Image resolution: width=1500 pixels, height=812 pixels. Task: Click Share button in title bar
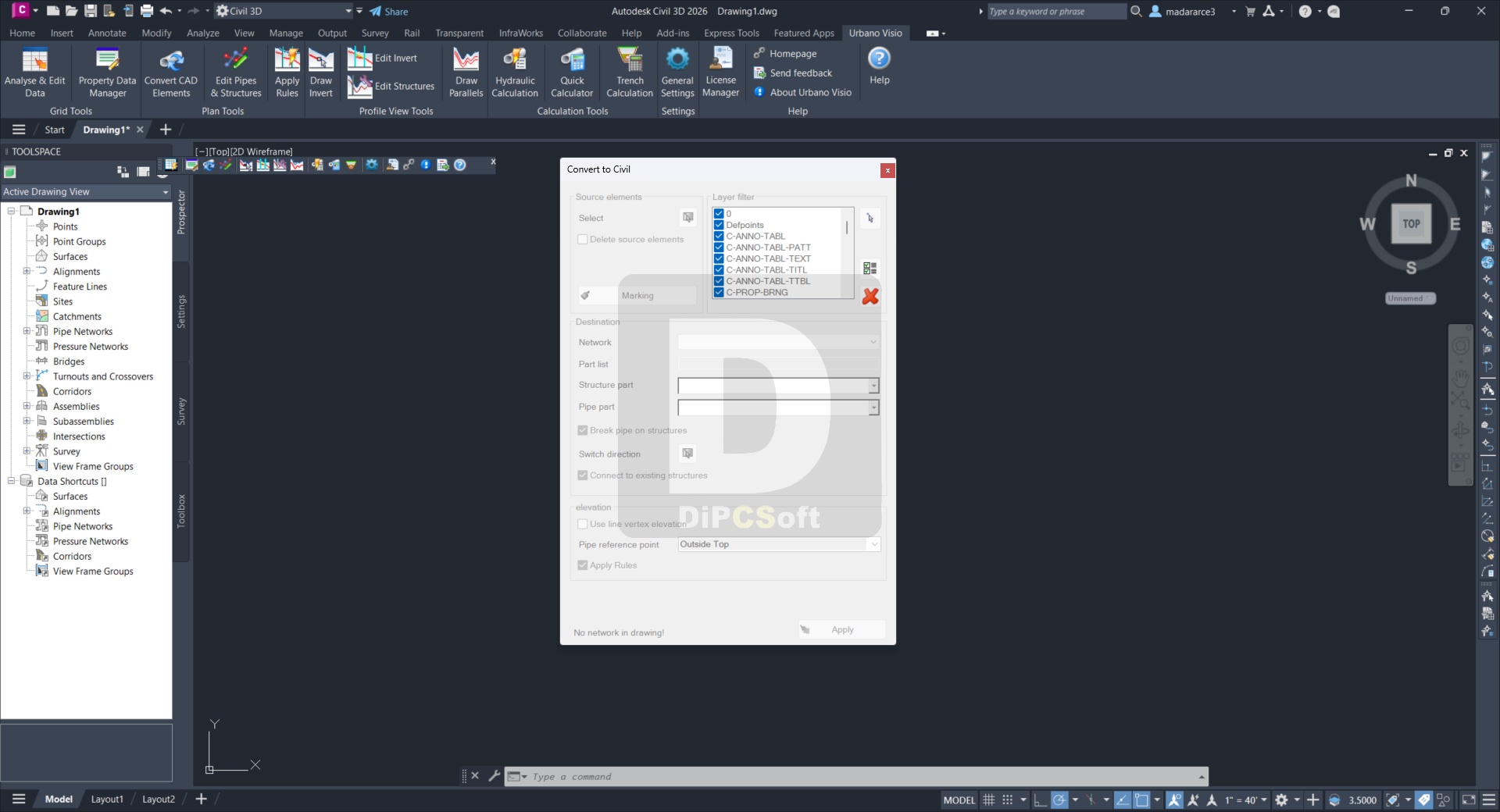pos(389,12)
